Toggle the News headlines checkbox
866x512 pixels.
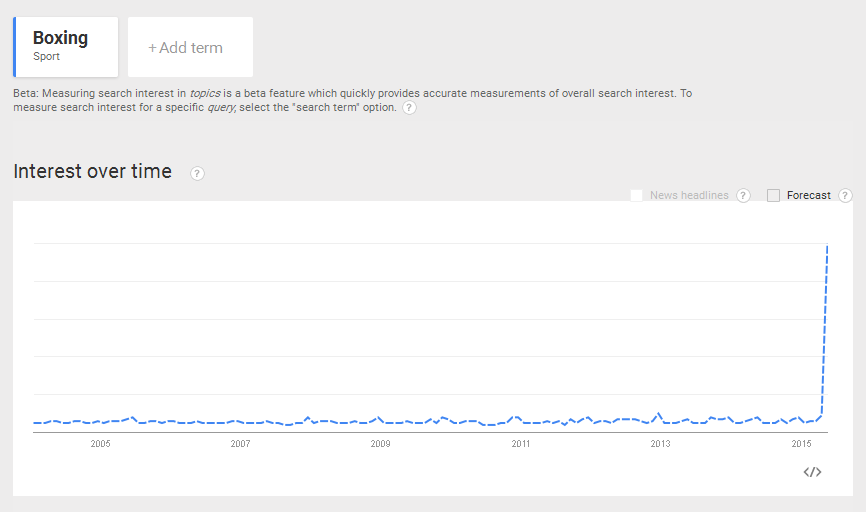(x=636, y=195)
